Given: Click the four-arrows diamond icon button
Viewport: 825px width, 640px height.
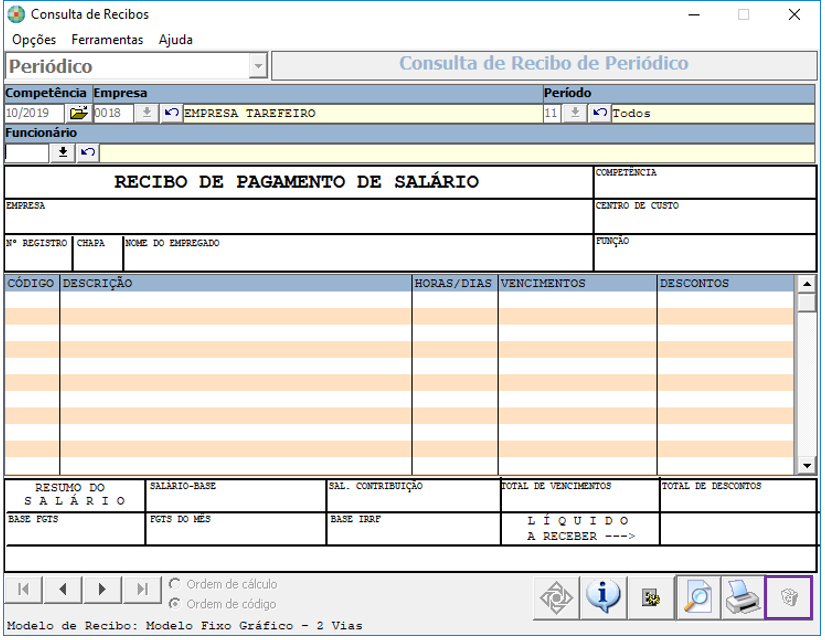Looking at the screenshot, I should [556, 598].
